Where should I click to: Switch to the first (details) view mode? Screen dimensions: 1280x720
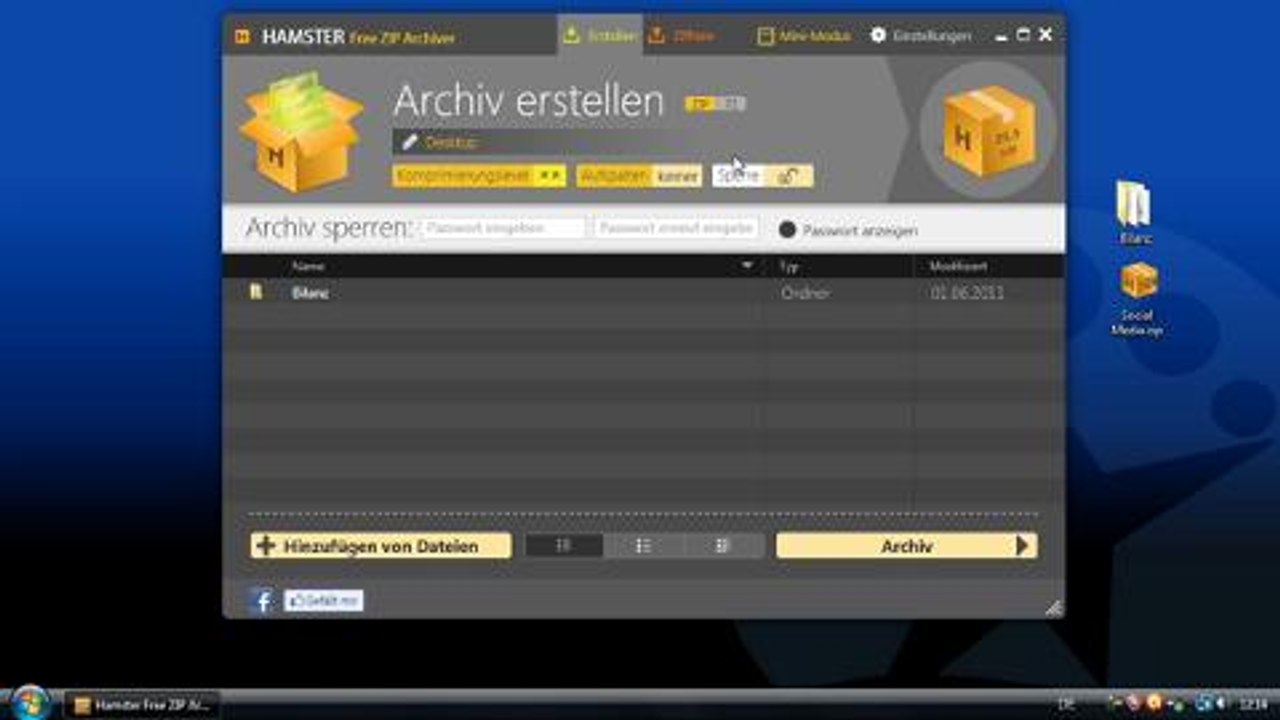tap(564, 546)
